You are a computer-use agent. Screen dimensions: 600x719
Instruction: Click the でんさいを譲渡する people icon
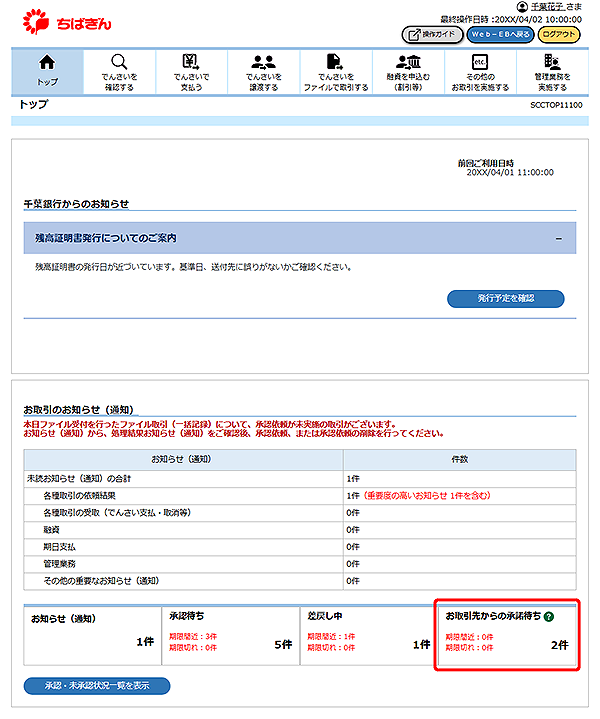pyautogui.click(x=263, y=62)
